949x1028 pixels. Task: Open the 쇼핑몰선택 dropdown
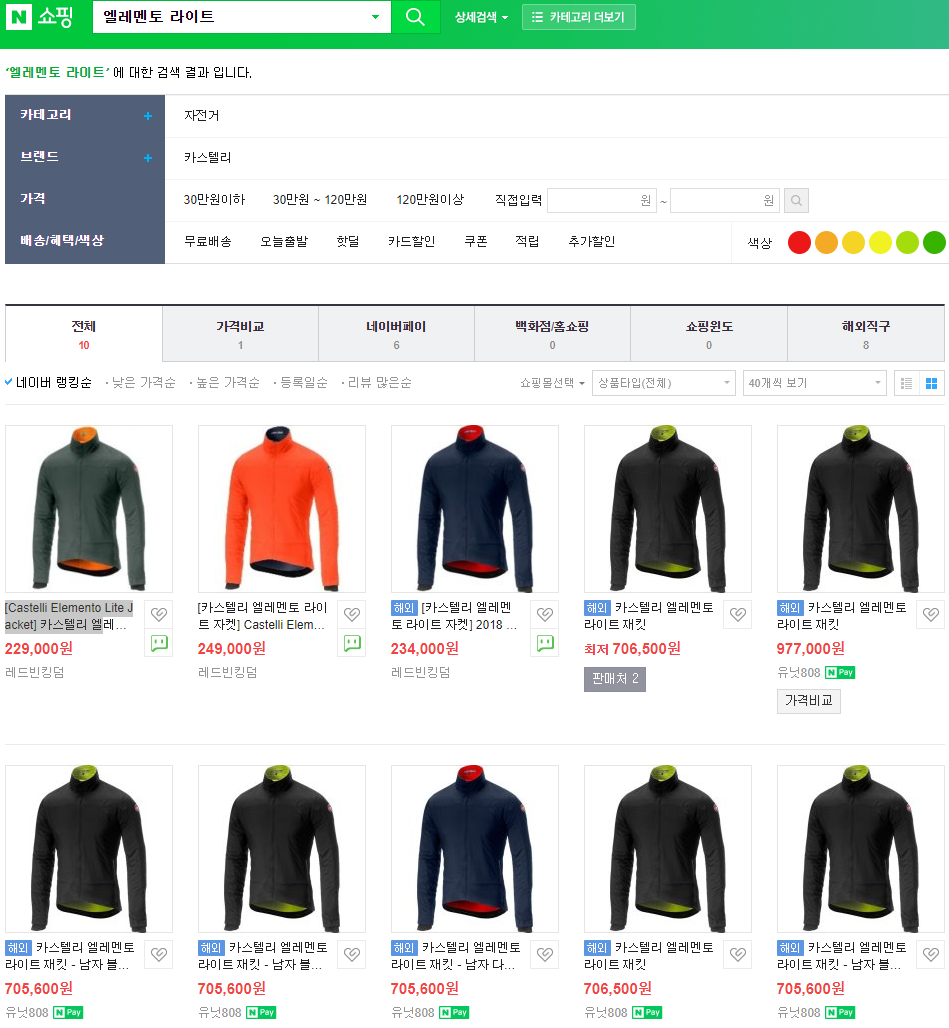552,383
